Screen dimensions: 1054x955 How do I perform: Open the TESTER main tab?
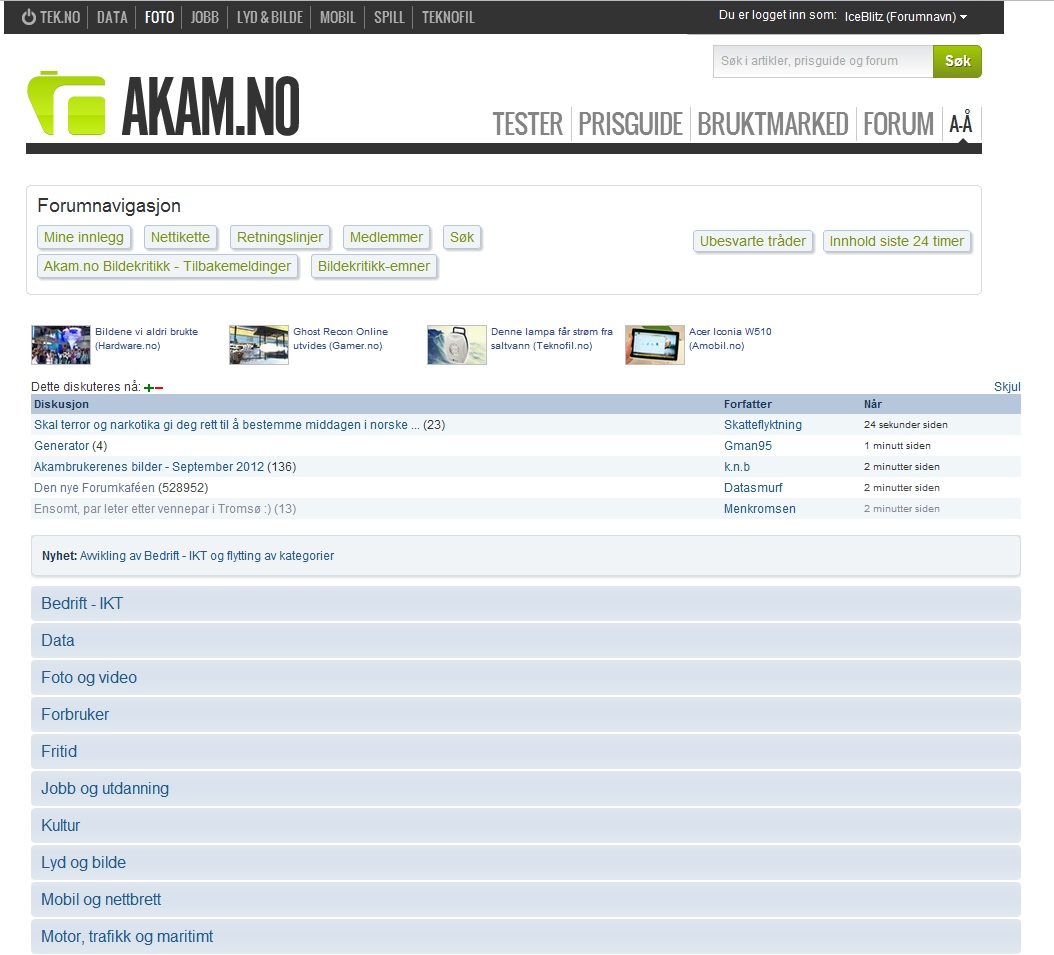click(528, 124)
